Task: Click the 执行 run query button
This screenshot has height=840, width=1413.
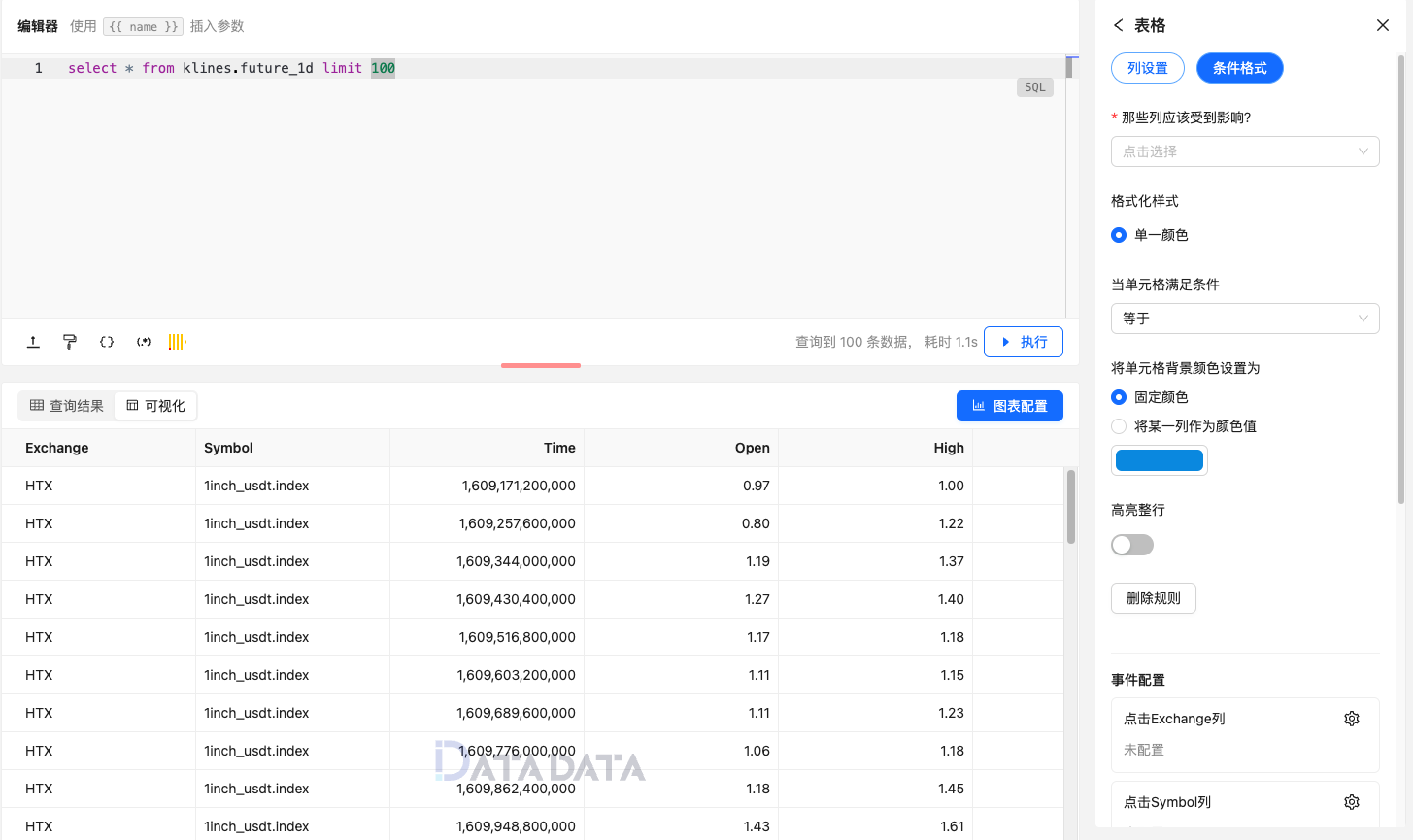Action: [1024, 341]
